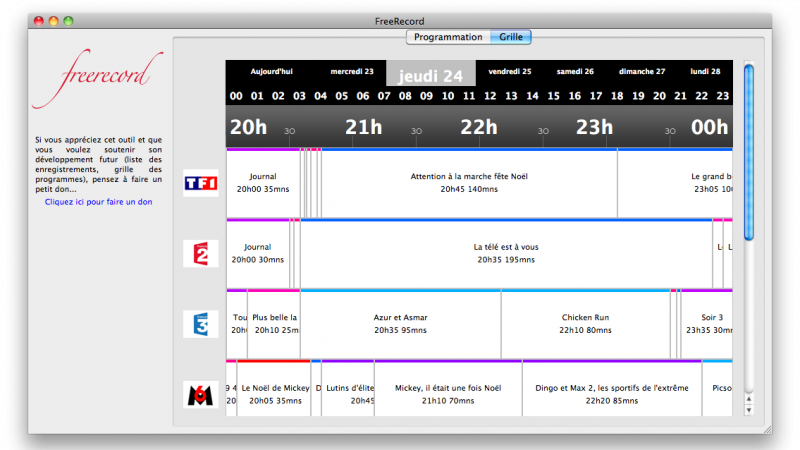800x450 pixels.
Task: Switch to the Programmation tab
Action: point(448,37)
